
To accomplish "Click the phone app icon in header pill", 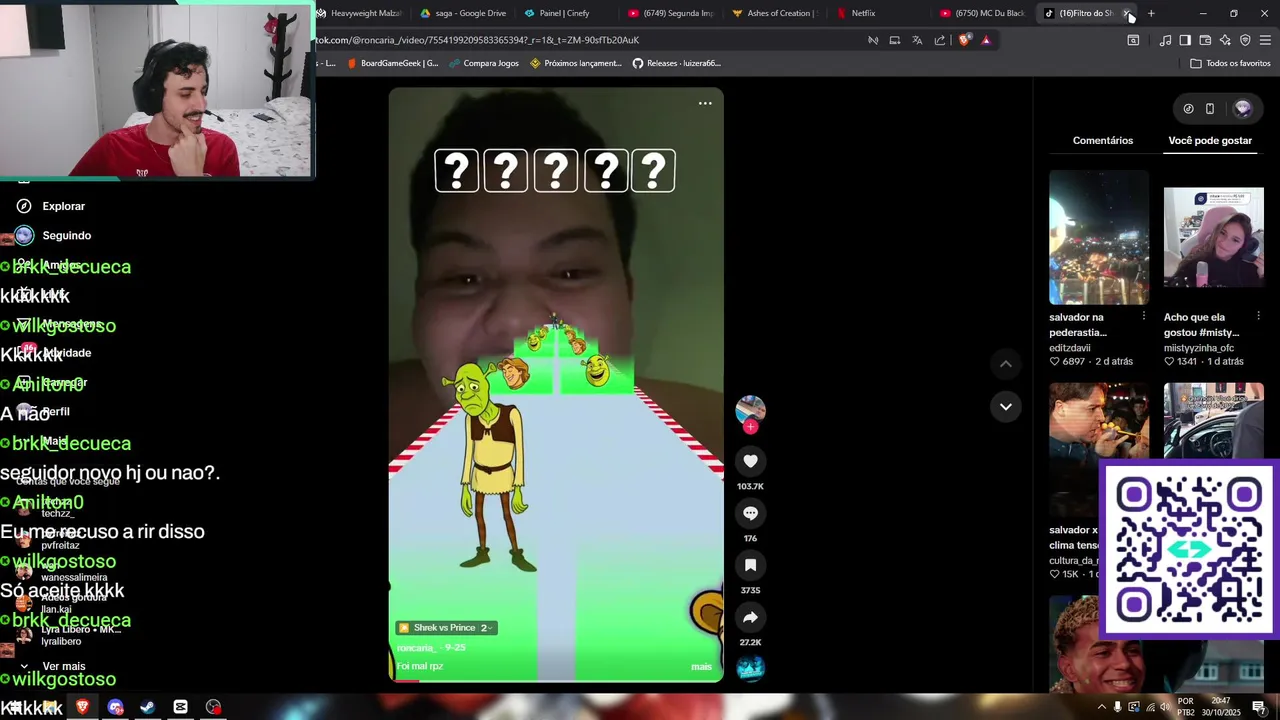I will click(1210, 109).
